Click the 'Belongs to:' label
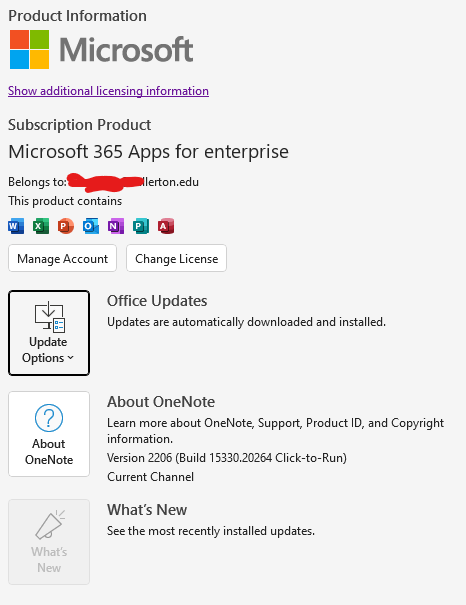 (x=37, y=182)
